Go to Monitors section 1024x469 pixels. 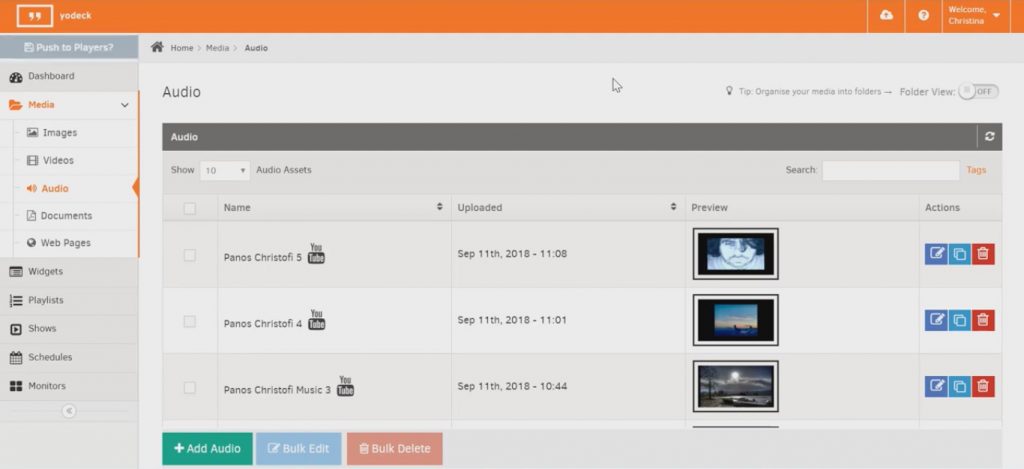tap(69, 386)
